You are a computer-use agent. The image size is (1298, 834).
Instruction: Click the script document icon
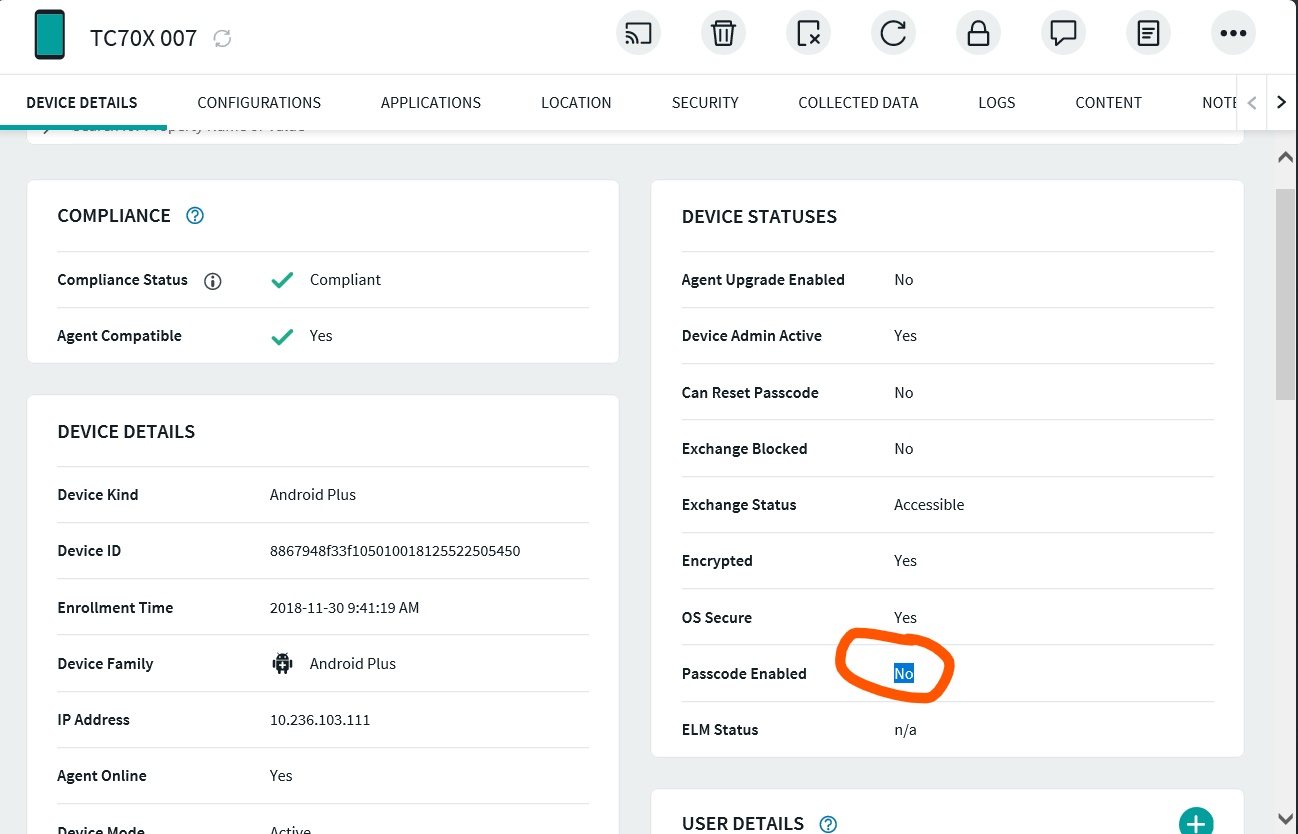[1148, 34]
